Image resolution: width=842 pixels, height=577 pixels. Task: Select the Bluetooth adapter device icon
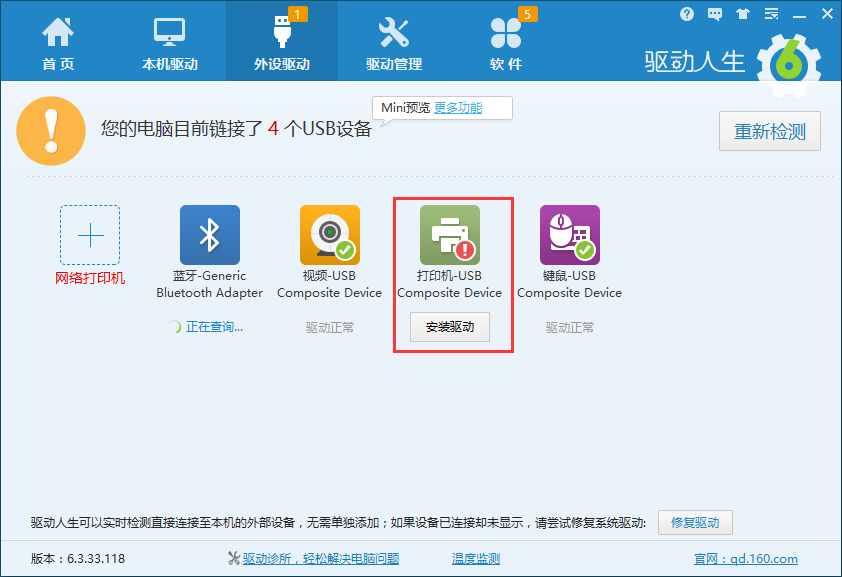point(210,235)
